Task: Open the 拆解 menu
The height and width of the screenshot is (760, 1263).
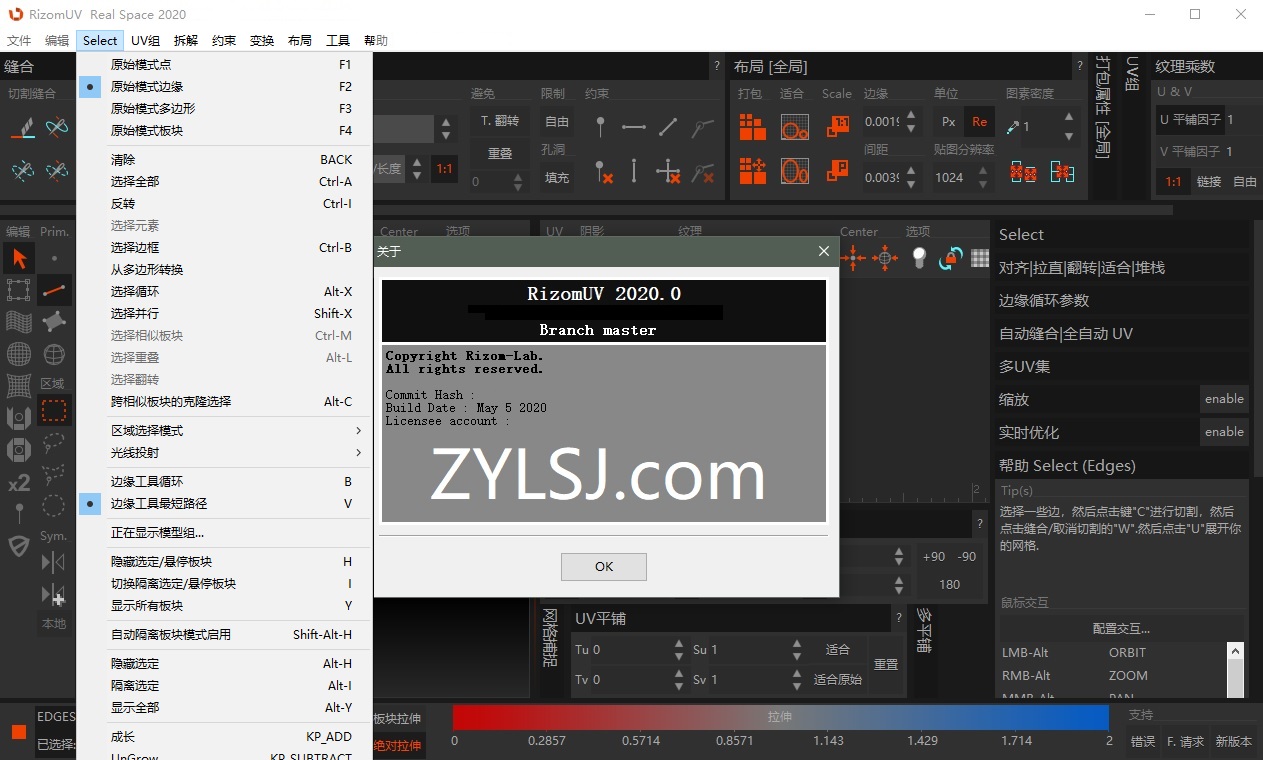Action: (x=186, y=41)
